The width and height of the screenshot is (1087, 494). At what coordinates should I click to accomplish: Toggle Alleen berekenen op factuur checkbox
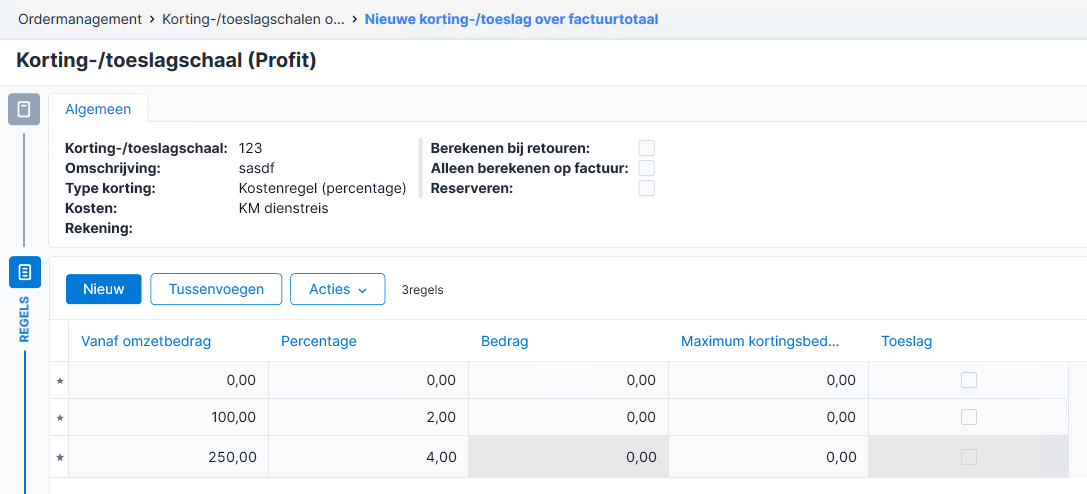point(647,168)
